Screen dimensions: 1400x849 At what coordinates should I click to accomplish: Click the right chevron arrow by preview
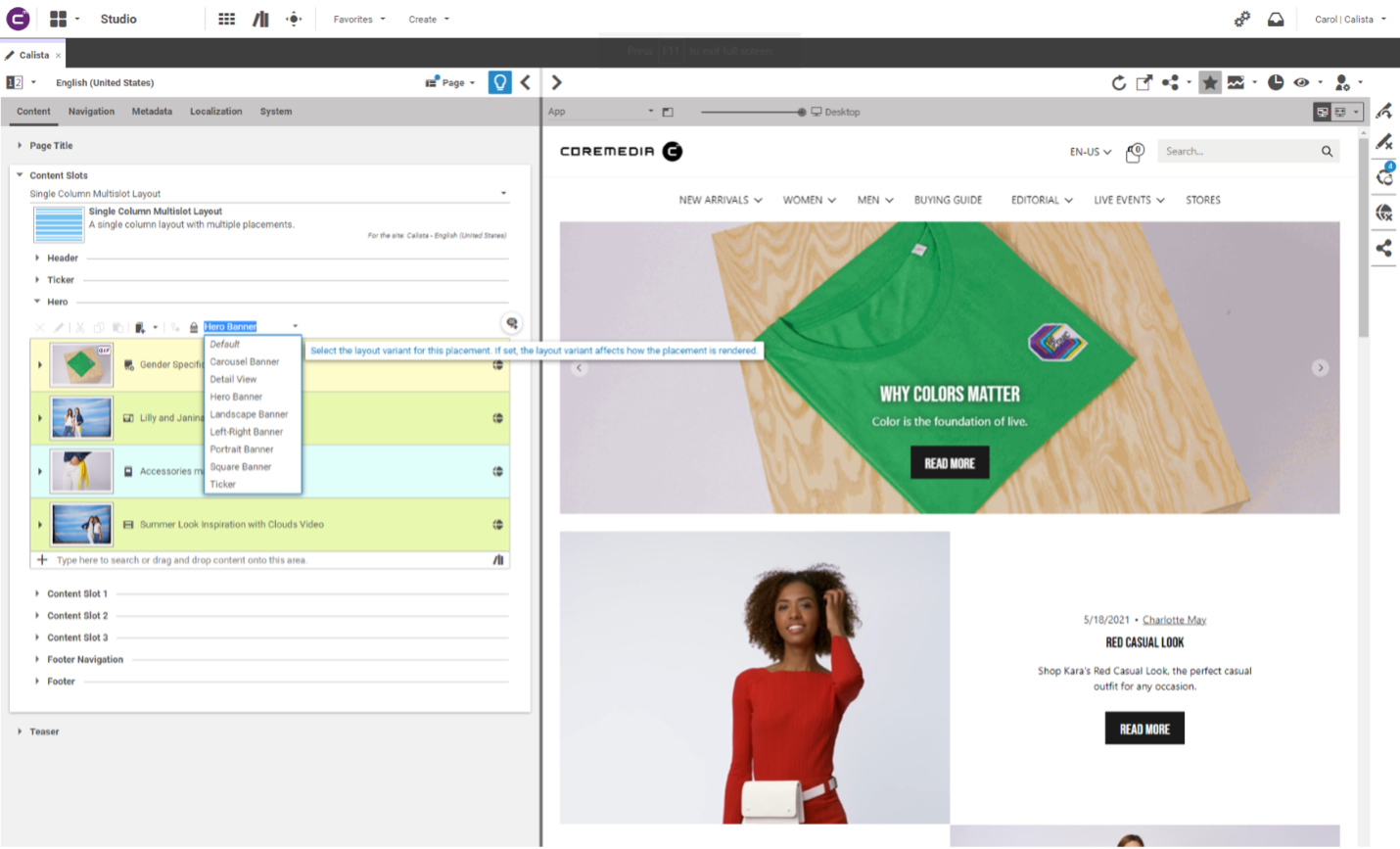pyautogui.click(x=556, y=82)
